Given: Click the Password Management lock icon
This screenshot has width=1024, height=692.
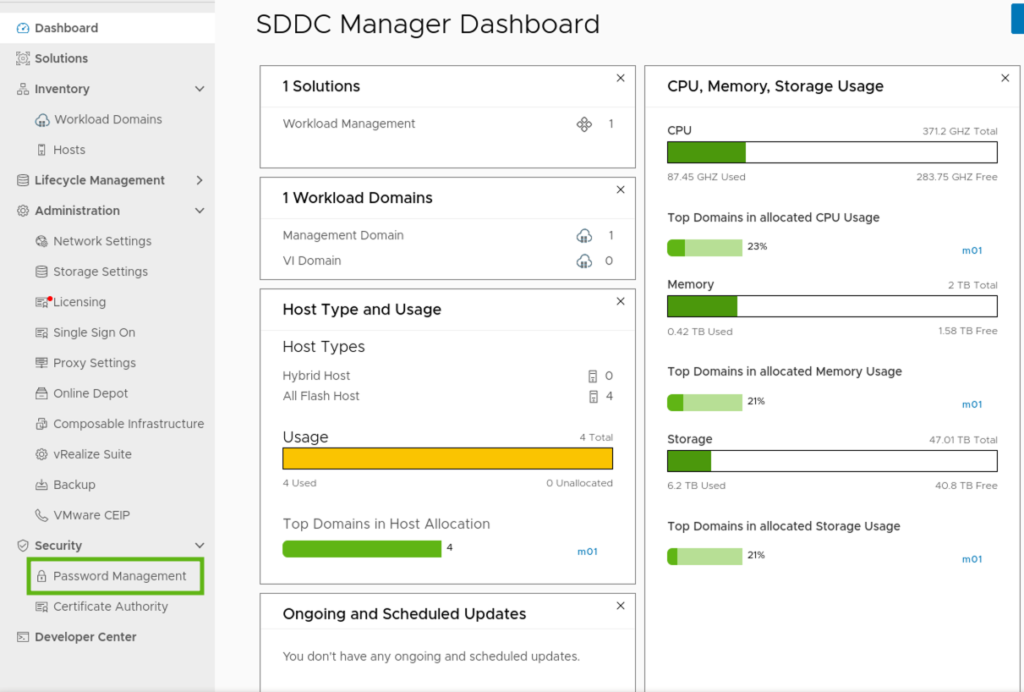Looking at the screenshot, I should (x=41, y=576).
